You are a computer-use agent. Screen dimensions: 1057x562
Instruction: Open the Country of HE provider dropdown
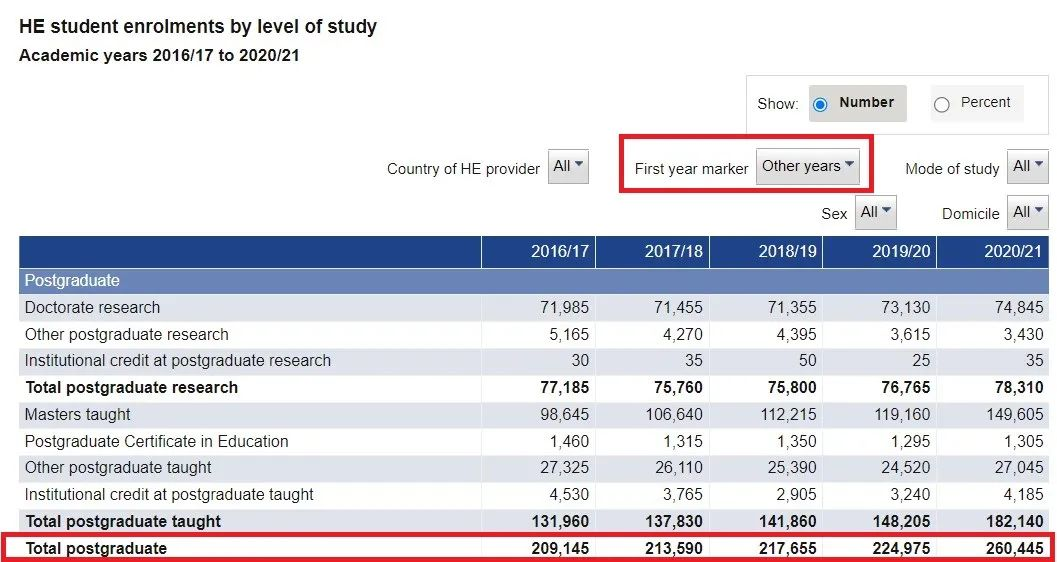click(x=568, y=167)
